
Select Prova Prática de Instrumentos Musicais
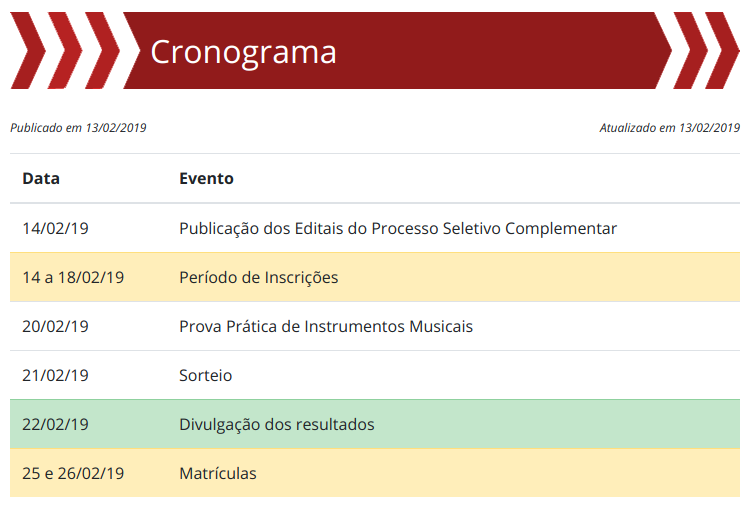[326, 326]
